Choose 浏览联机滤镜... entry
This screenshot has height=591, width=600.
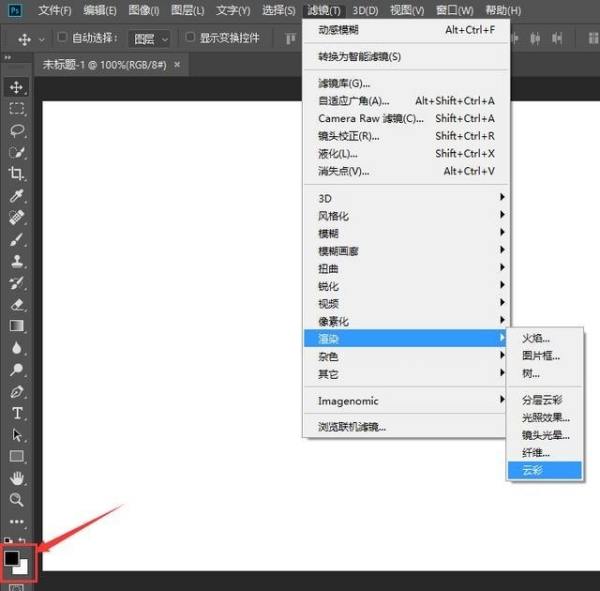tap(405, 426)
